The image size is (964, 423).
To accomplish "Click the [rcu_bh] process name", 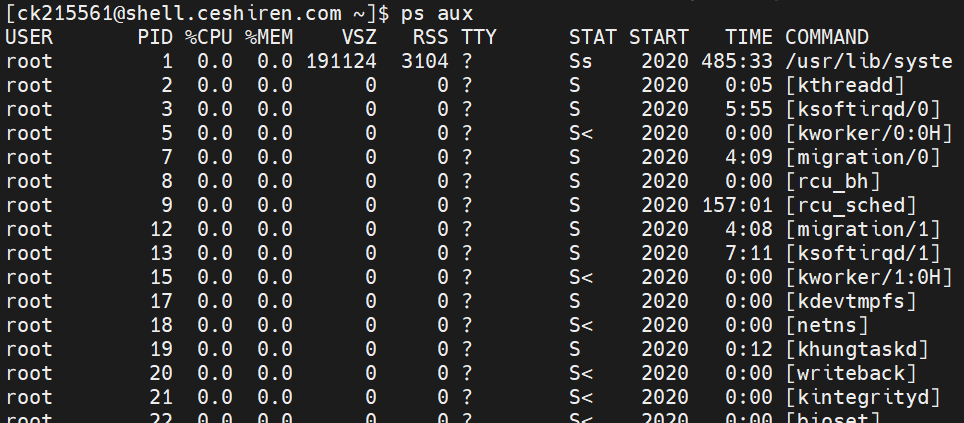I will click(832, 181).
